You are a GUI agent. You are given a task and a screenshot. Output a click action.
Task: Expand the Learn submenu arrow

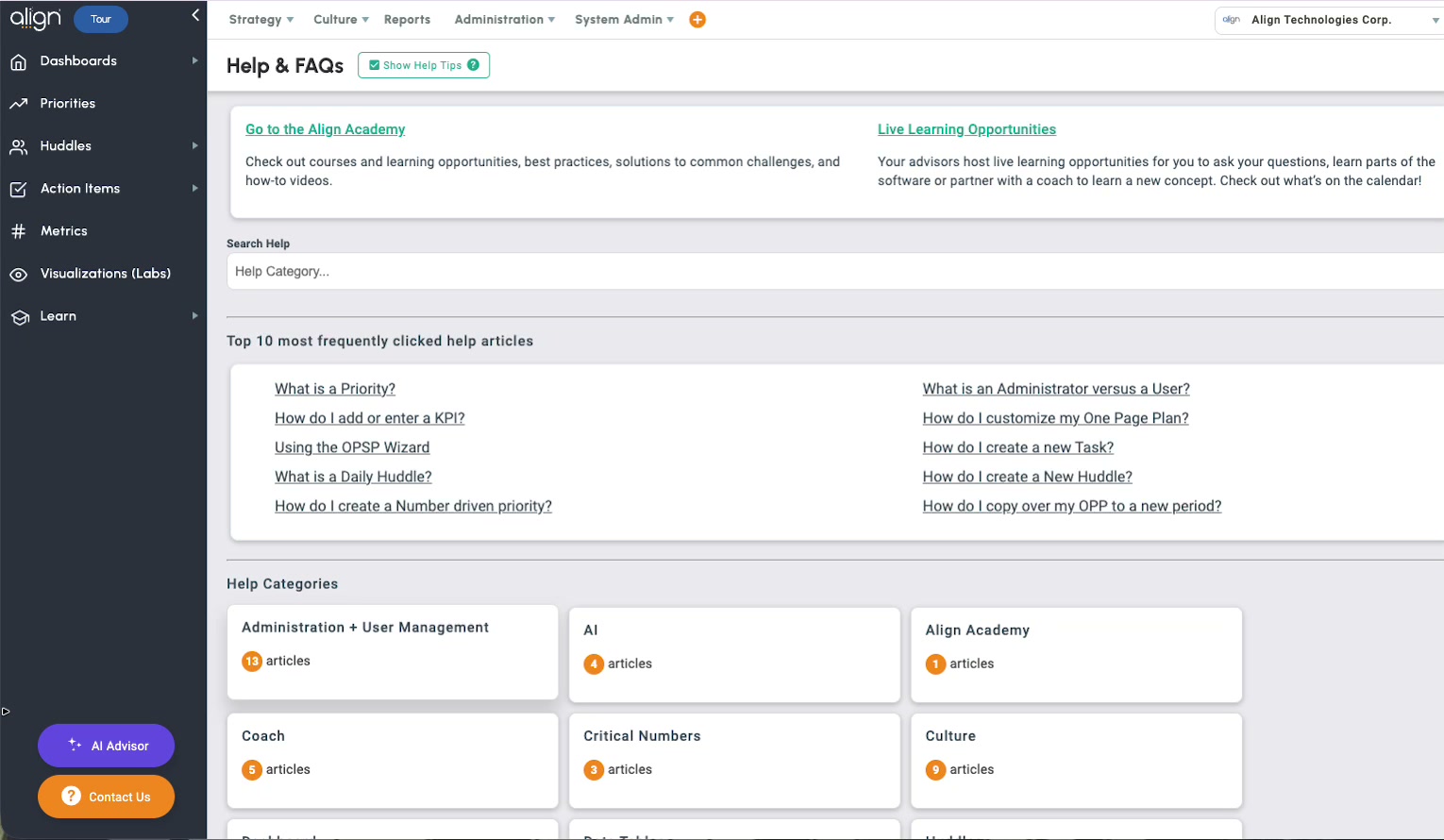(195, 315)
